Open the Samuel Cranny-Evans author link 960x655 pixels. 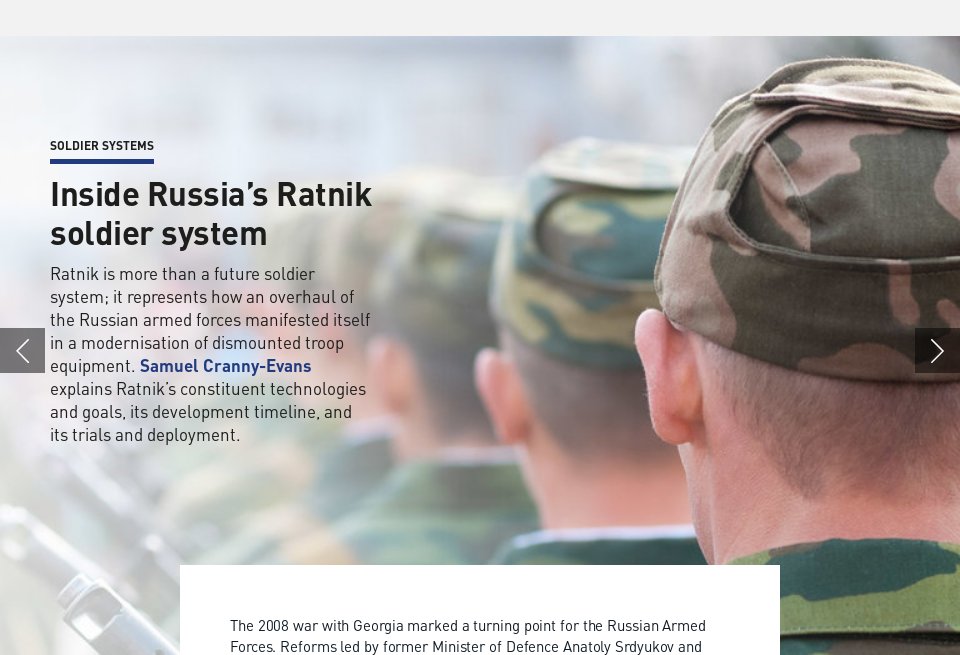click(225, 366)
